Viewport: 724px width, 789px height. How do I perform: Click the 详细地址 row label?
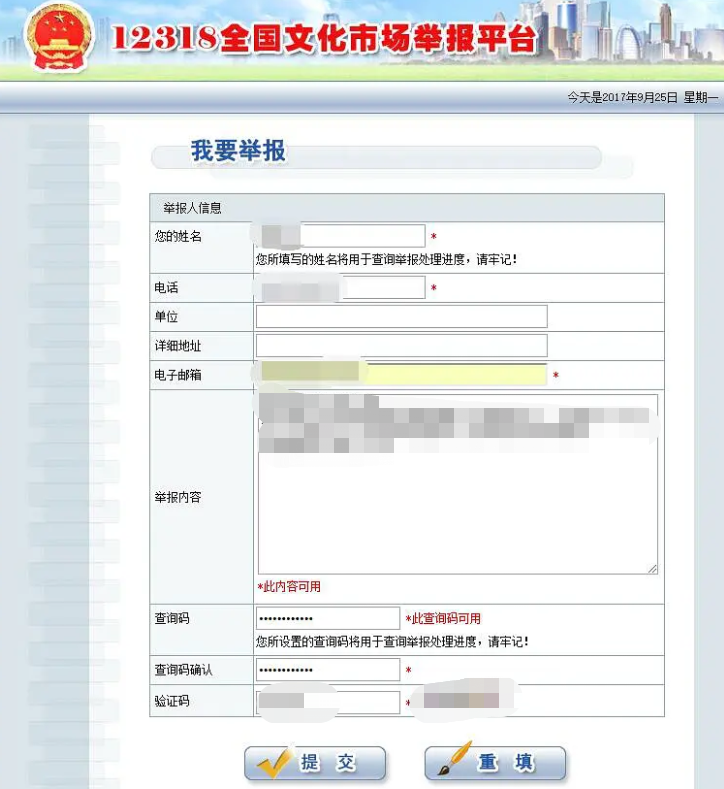[x=178, y=346]
